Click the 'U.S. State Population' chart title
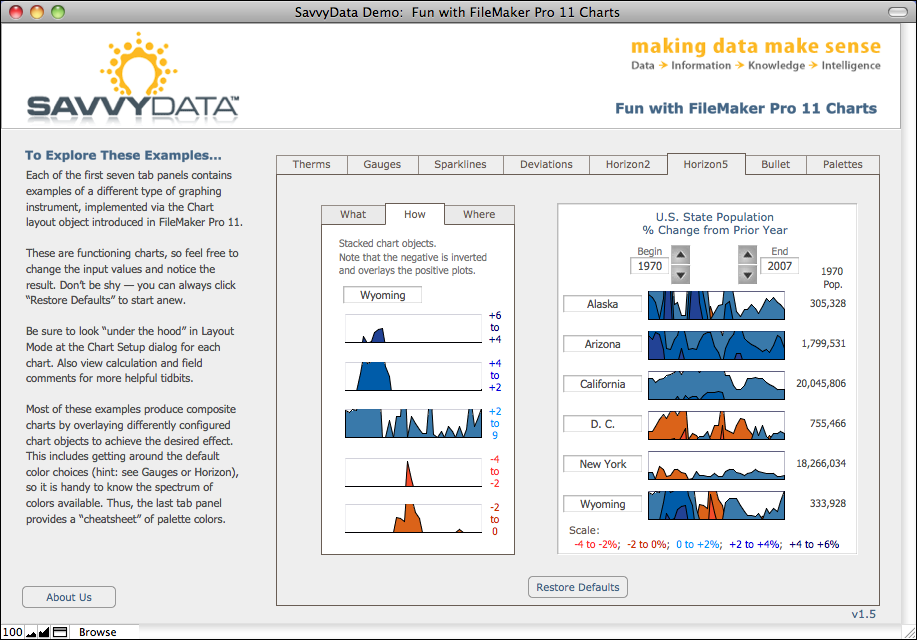Screen dimensions: 917x640 (x=715, y=217)
